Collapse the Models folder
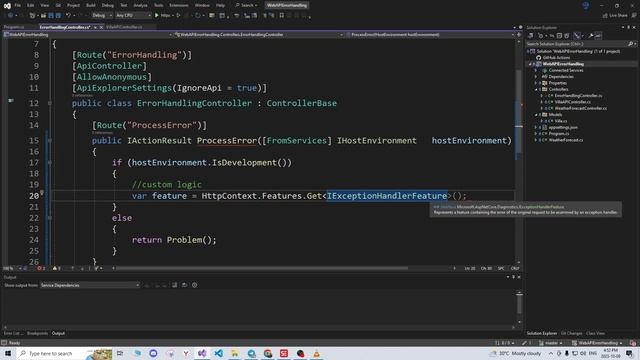The width and height of the screenshot is (640, 360). [x=536, y=115]
